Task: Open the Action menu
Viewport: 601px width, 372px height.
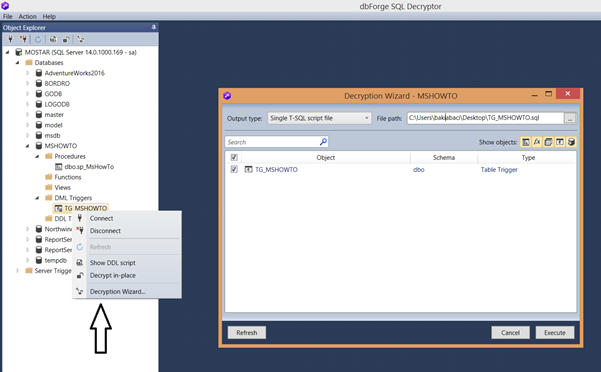Action: click(28, 16)
